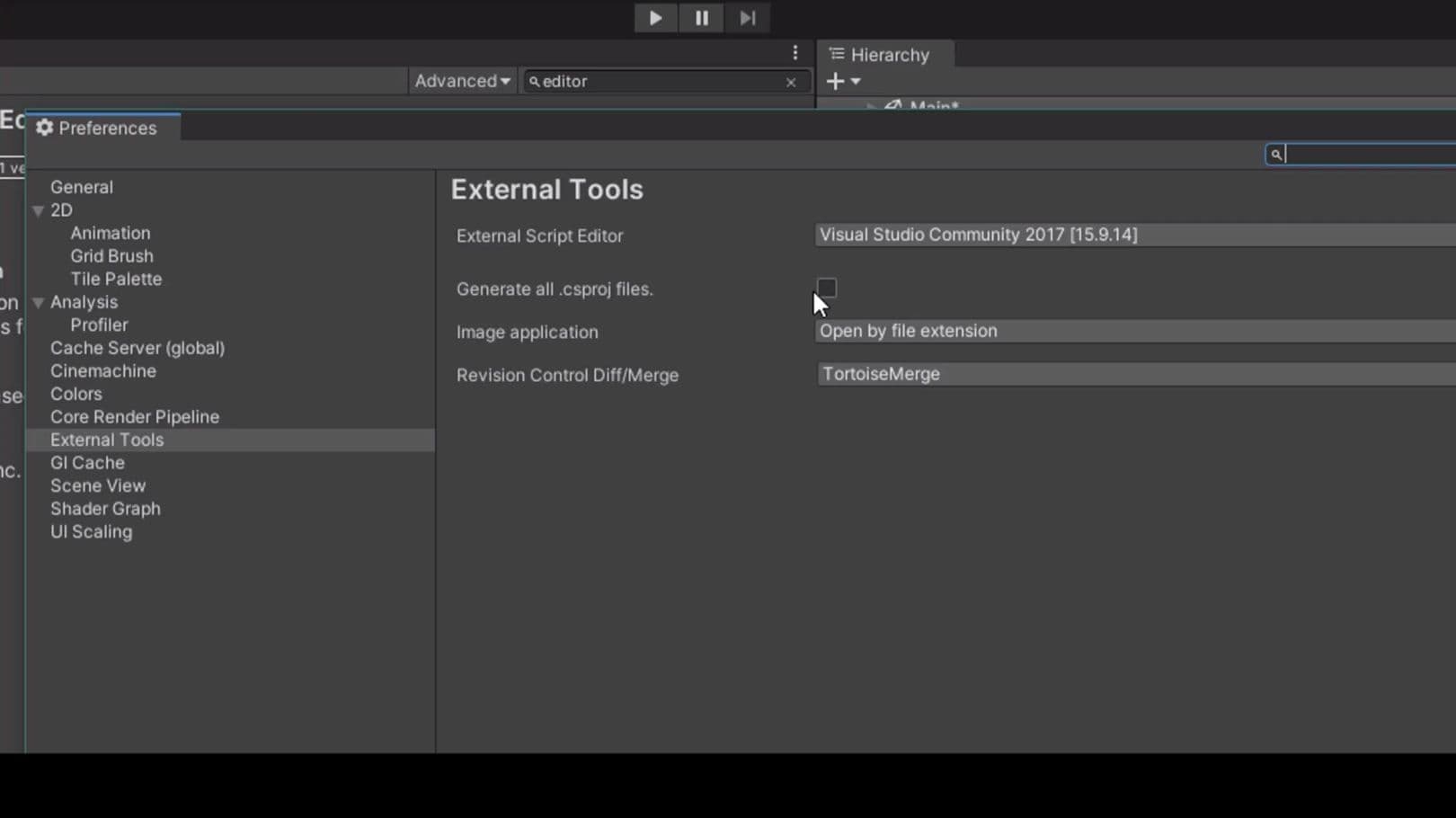Step forward one frame
The image size is (1456, 818).
tap(747, 17)
